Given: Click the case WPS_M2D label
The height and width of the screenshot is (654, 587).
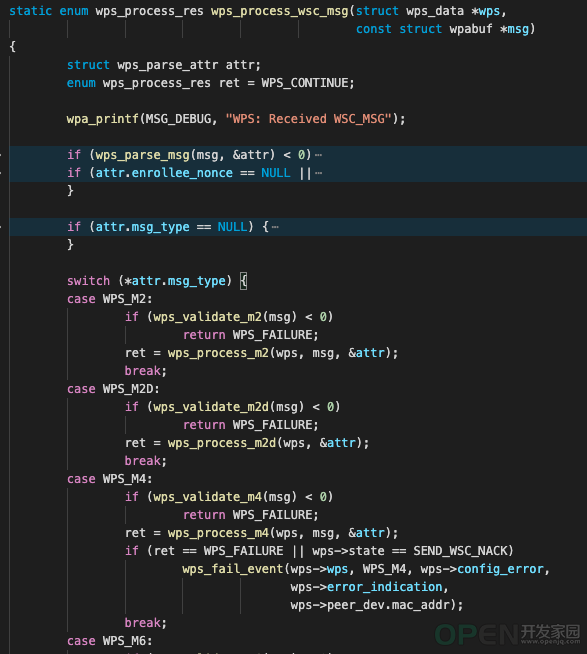Looking at the screenshot, I should (x=113, y=389).
